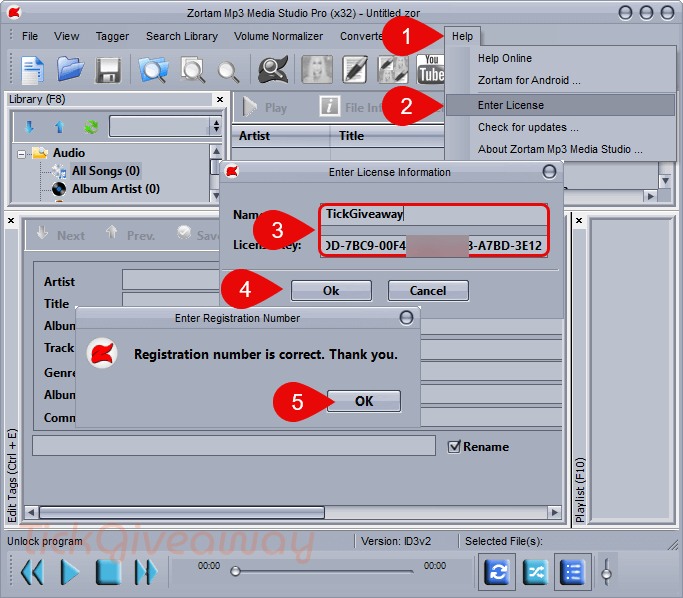This screenshot has width=683, height=598.
Task: Click the Prev. button in Edit Tags
Action: (x=131, y=234)
